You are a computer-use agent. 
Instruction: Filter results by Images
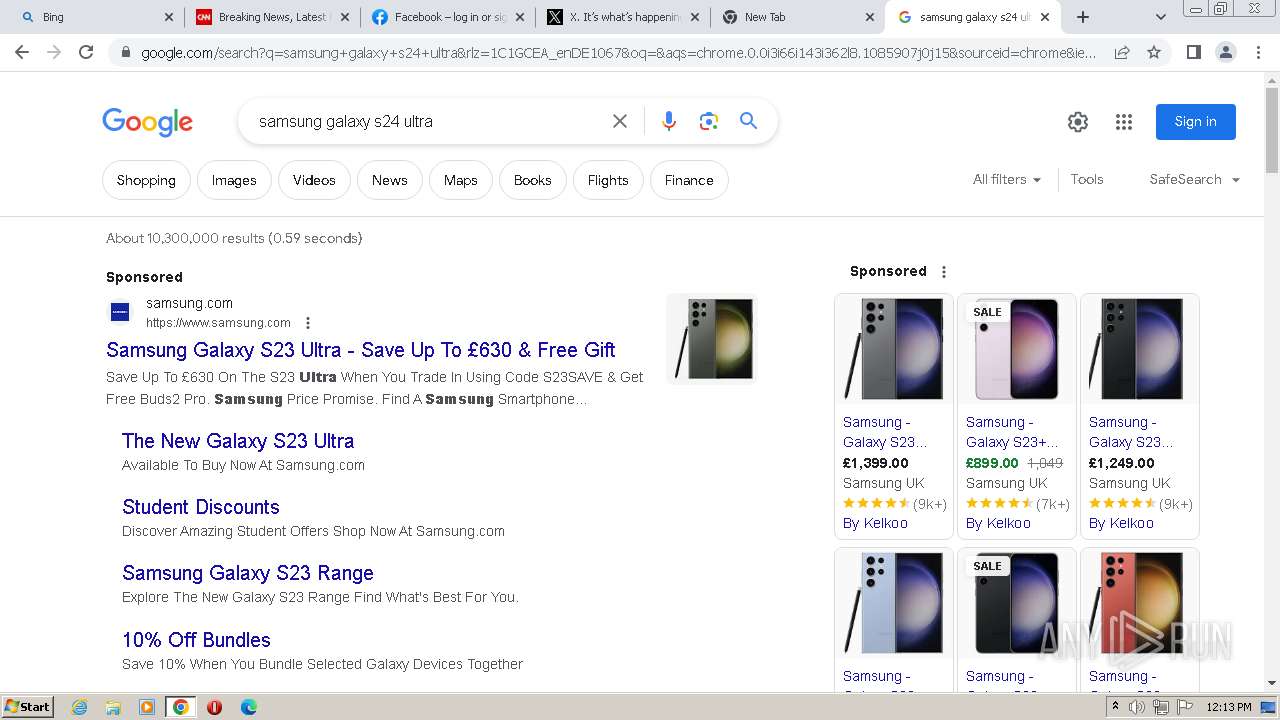[234, 180]
